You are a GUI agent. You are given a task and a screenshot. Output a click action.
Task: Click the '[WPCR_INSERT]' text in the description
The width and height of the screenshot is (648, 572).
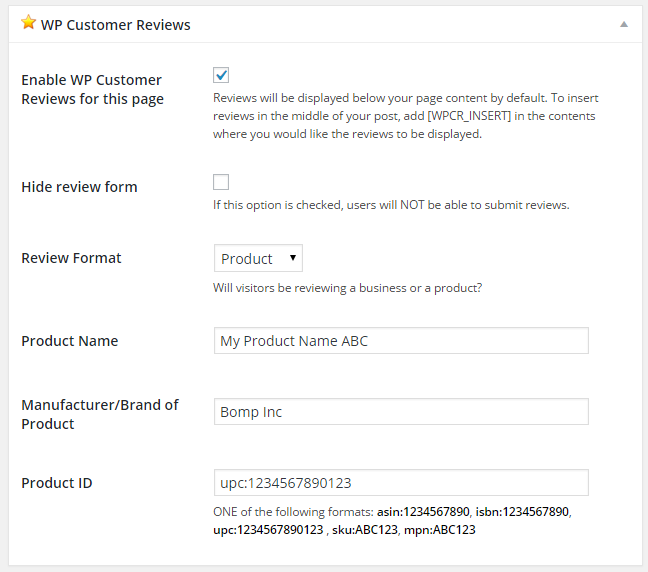[469, 116]
